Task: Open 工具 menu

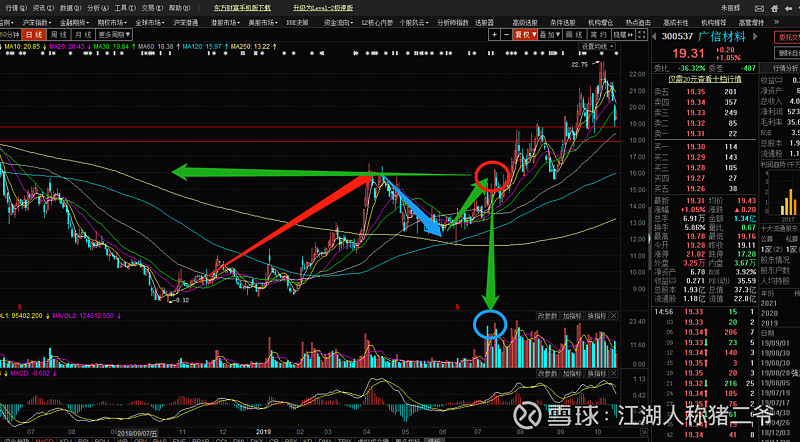Action: point(125,8)
